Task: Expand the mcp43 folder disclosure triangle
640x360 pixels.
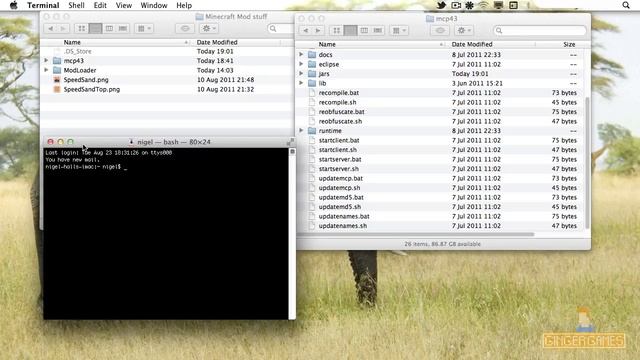Action: click(46, 60)
